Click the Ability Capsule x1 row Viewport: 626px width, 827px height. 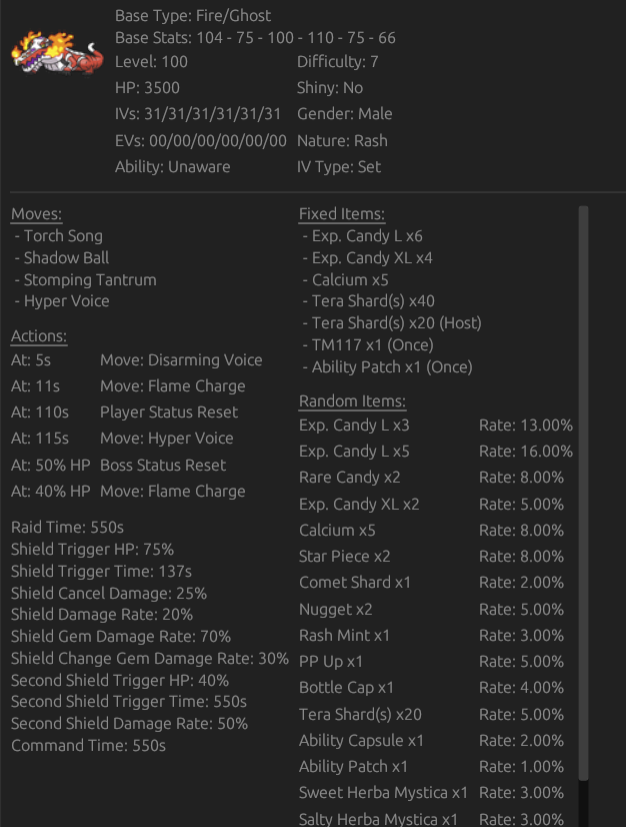[x=361, y=741]
